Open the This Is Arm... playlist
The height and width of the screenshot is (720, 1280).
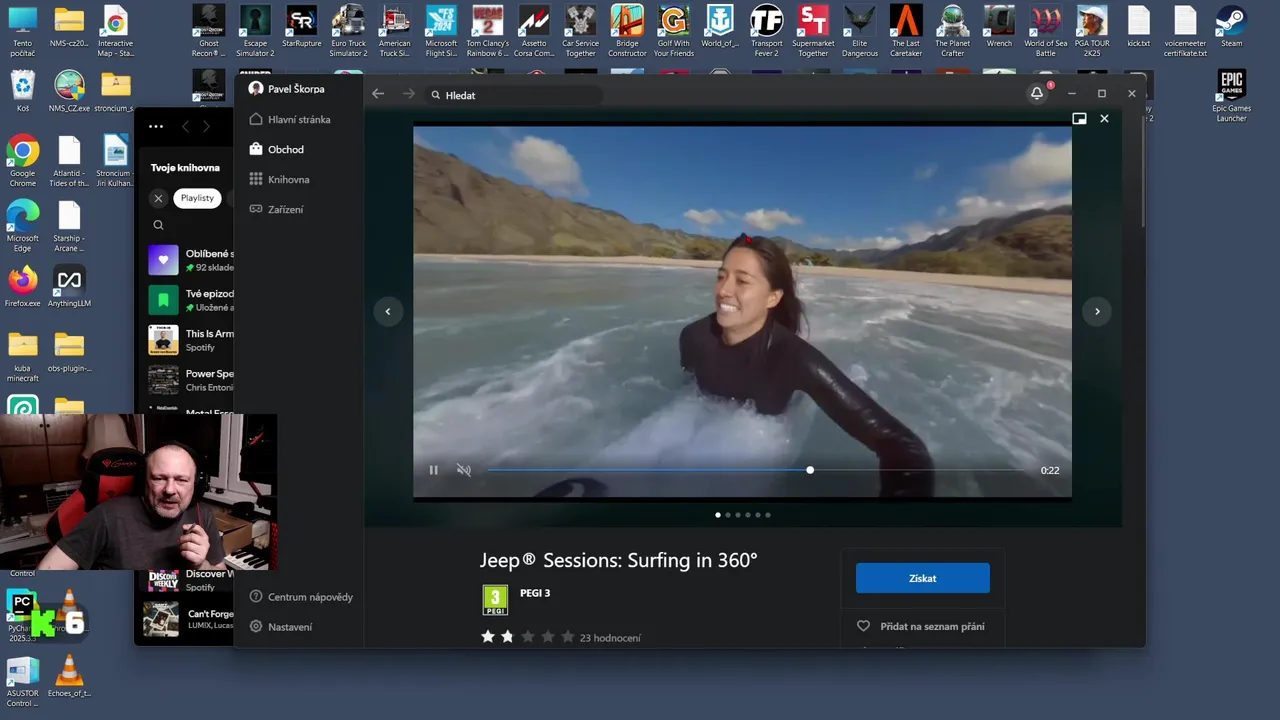(190, 340)
